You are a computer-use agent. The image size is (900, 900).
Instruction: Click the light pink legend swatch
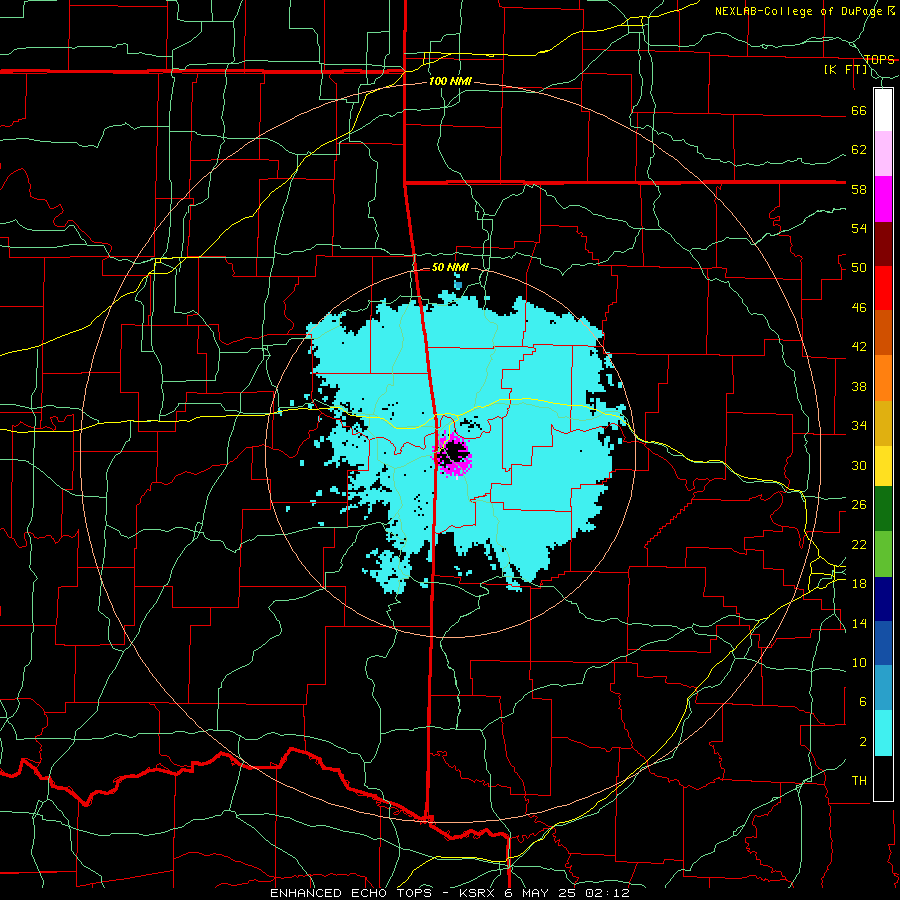click(x=883, y=154)
